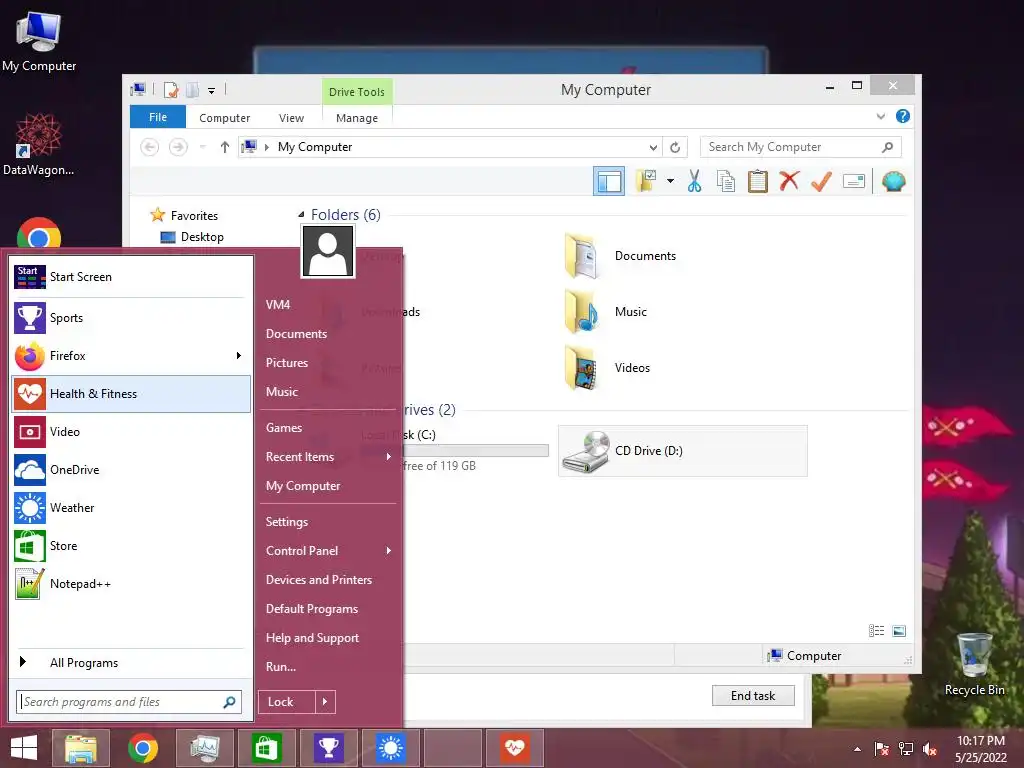Open File Explorer from the taskbar

(x=81, y=748)
